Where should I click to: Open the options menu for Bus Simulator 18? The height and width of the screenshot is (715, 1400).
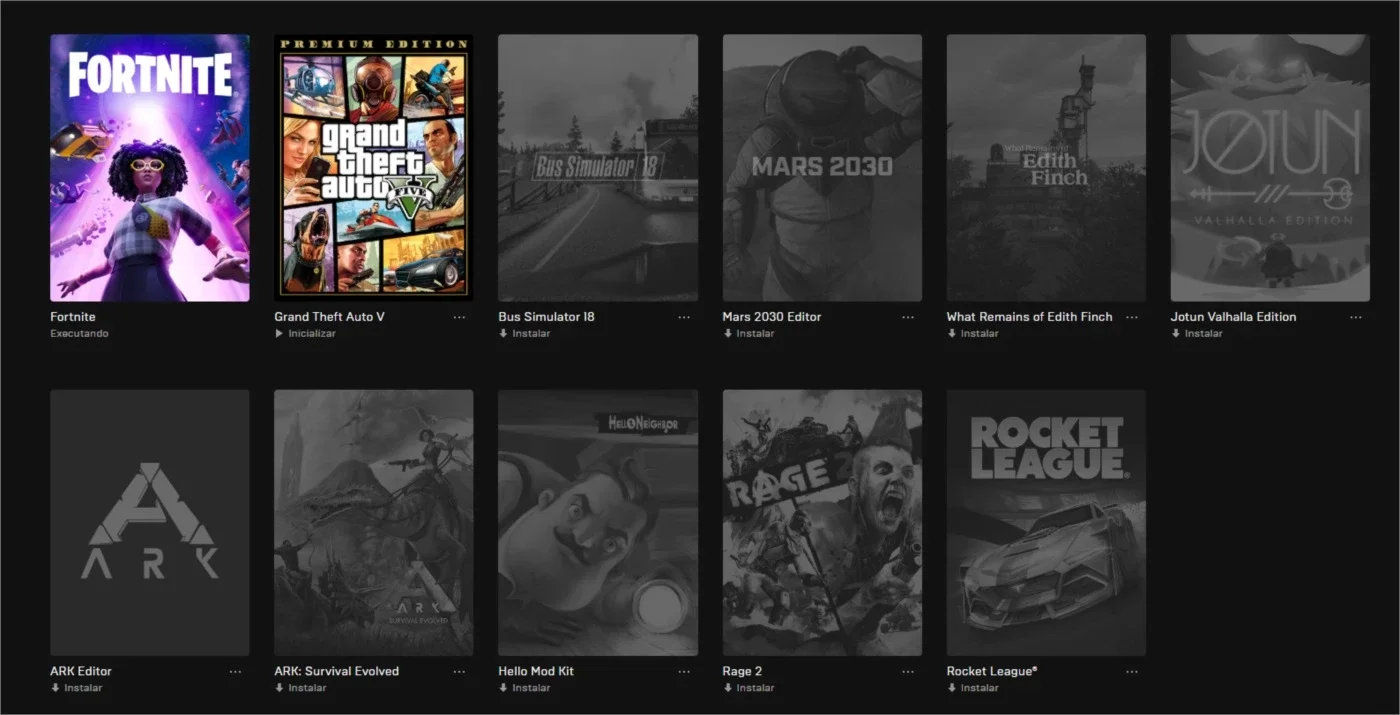point(683,317)
